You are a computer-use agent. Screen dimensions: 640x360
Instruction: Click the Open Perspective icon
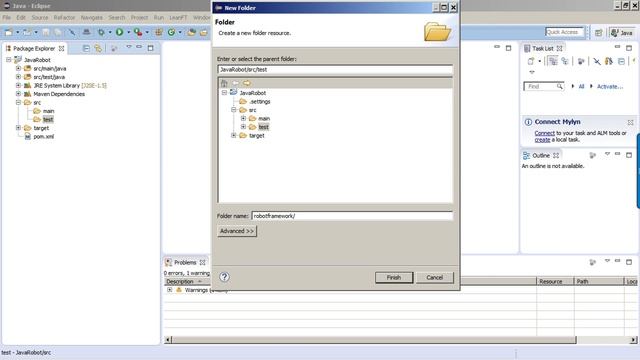(x=598, y=33)
